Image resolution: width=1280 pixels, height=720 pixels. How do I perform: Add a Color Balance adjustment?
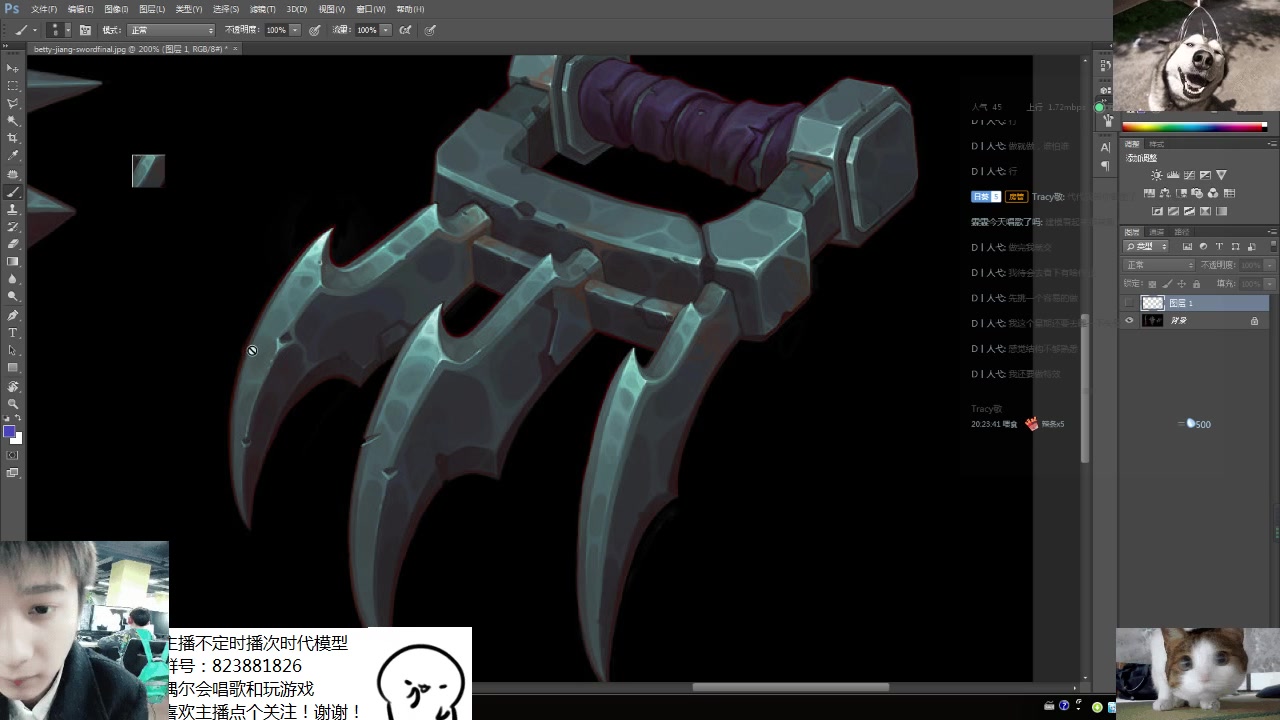[x=1165, y=193]
